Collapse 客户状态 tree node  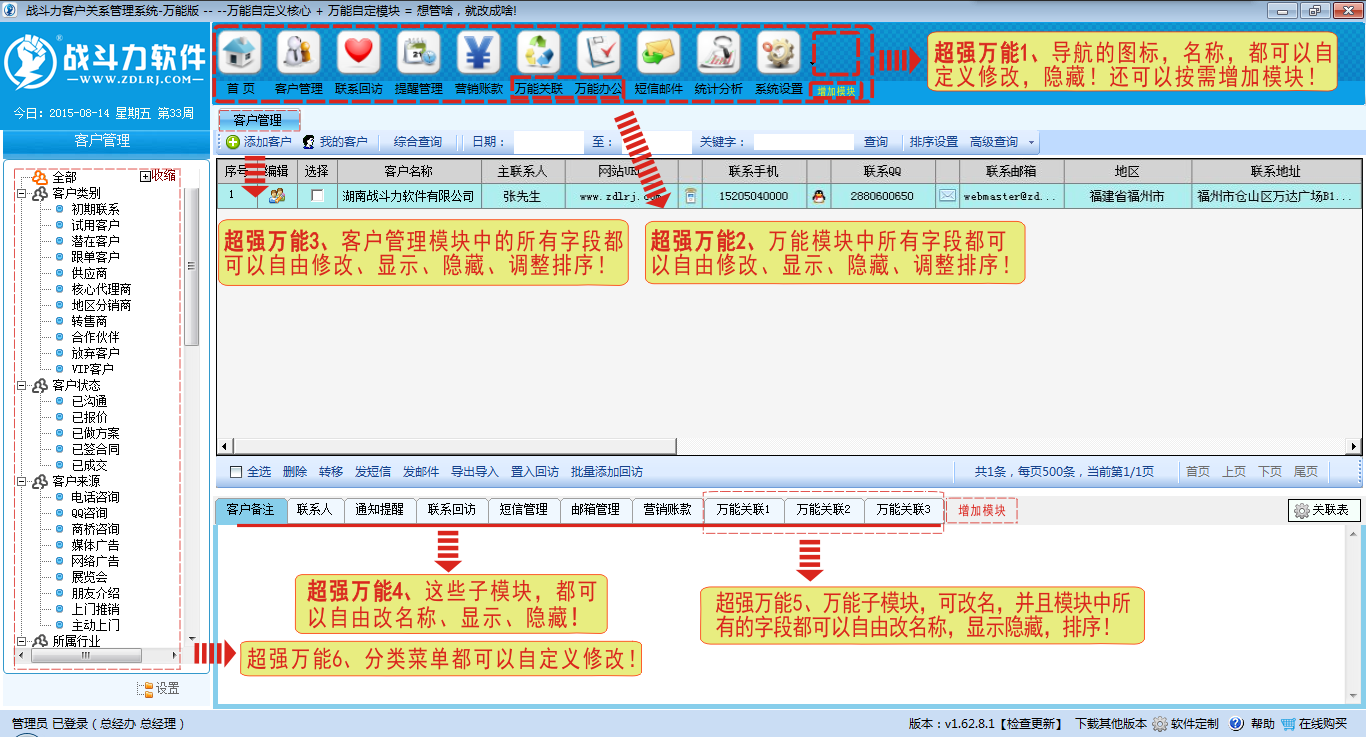coord(21,386)
